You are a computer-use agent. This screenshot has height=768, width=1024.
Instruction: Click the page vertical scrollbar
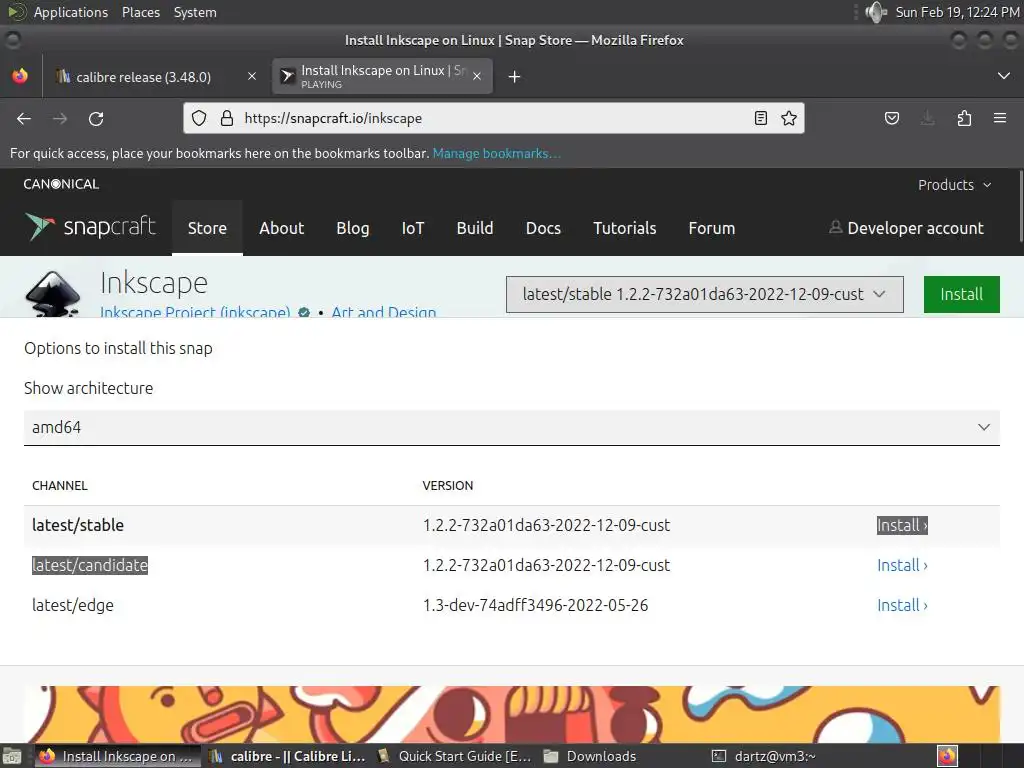point(1019,206)
